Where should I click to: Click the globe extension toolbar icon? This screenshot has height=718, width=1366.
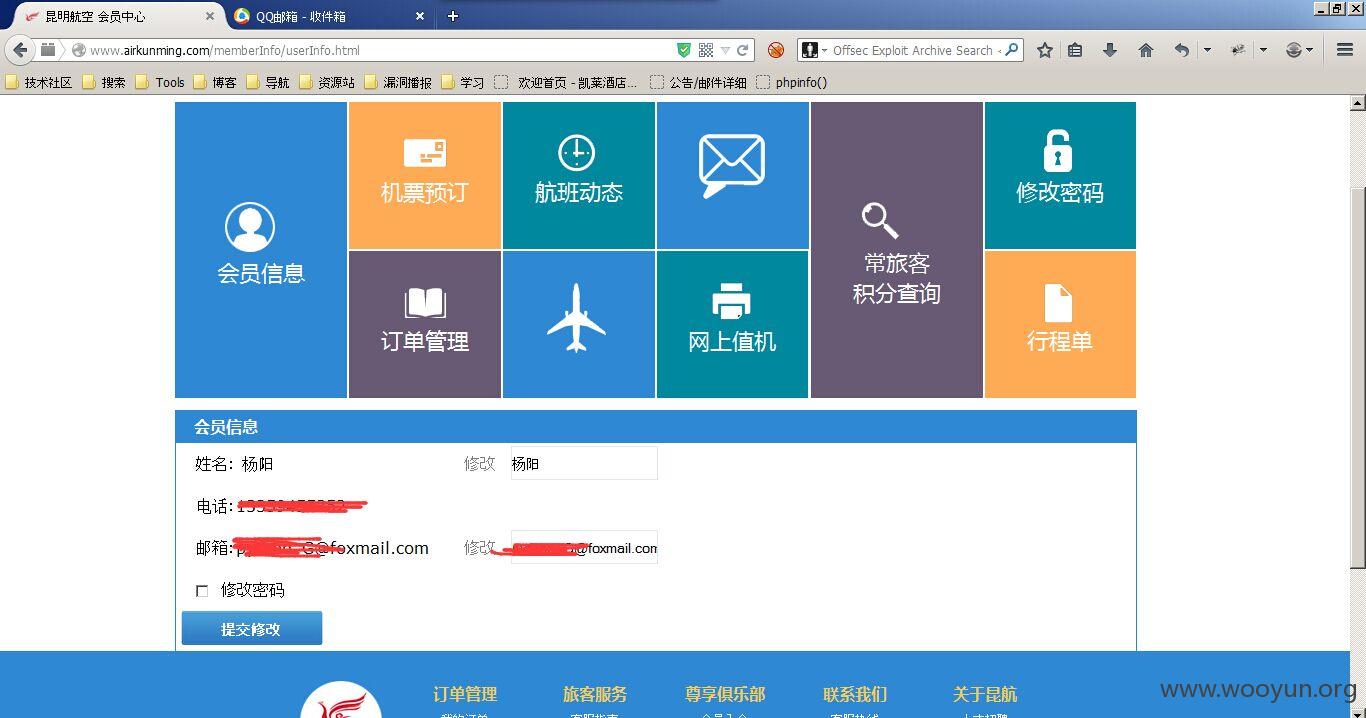tap(1294, 50)
